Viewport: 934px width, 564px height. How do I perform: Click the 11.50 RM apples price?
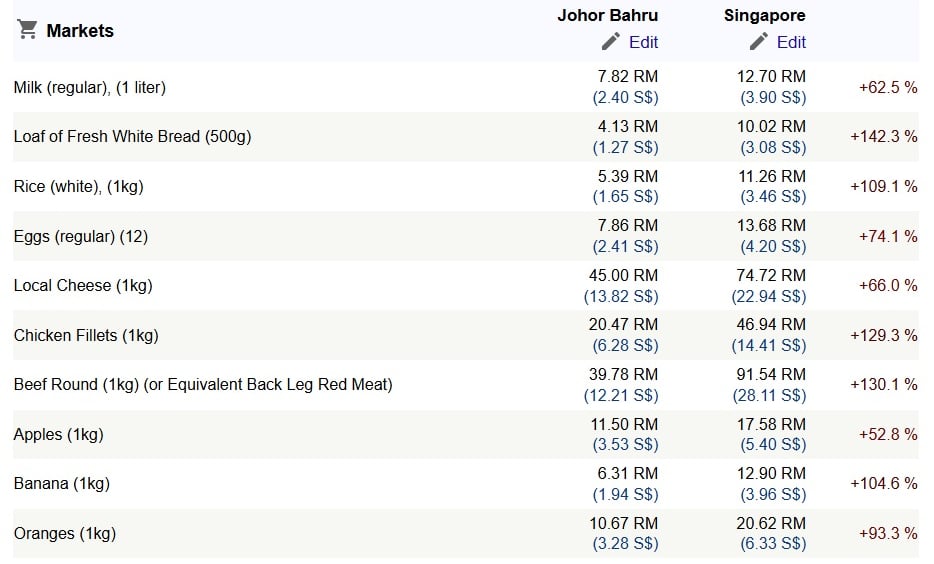click(624, 425)
